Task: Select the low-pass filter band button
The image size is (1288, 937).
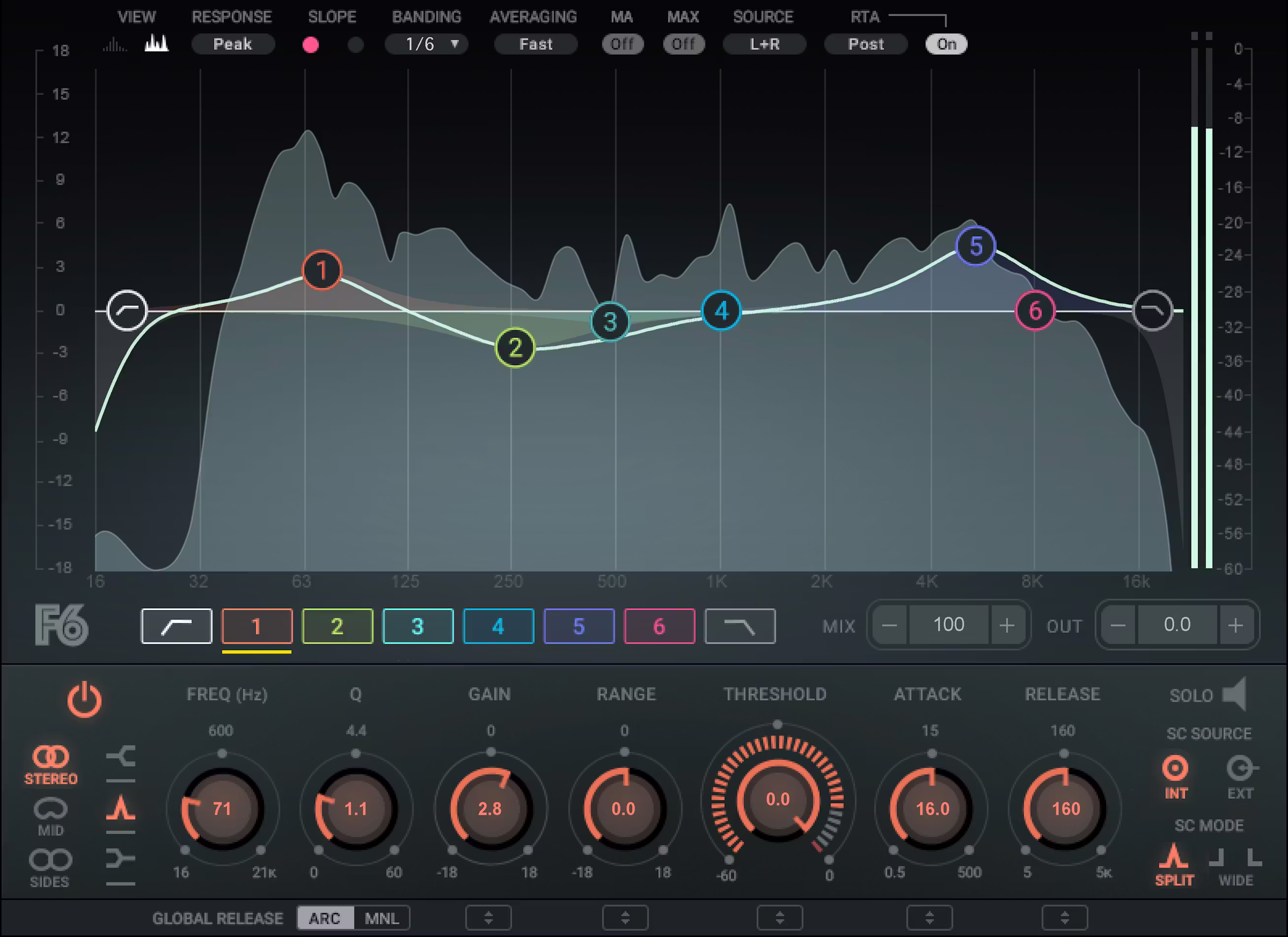Action: [x=740, y=625]
